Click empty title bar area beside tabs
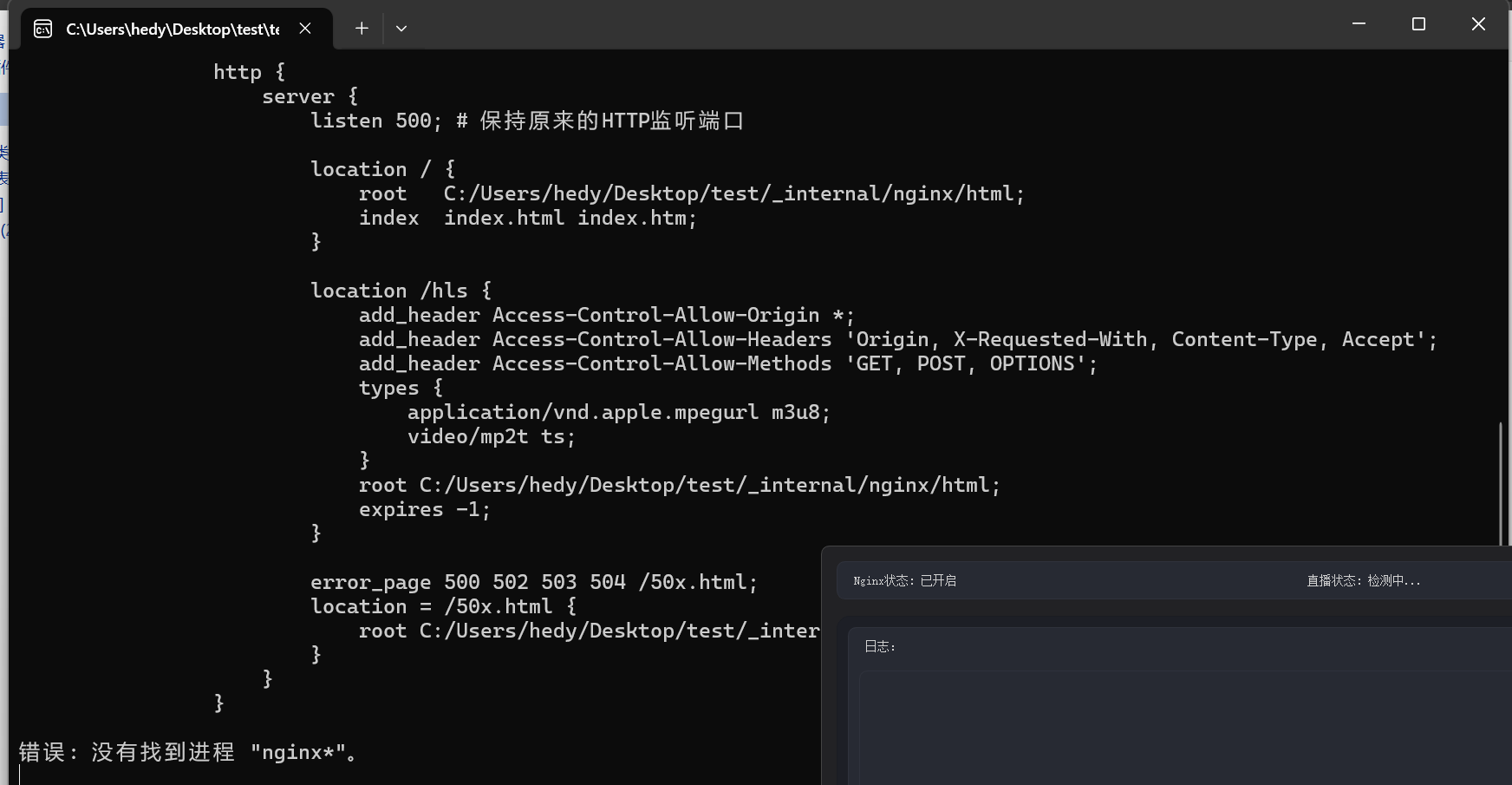The width and height of the screenshot is (1512, 785). tap(867, 26)
